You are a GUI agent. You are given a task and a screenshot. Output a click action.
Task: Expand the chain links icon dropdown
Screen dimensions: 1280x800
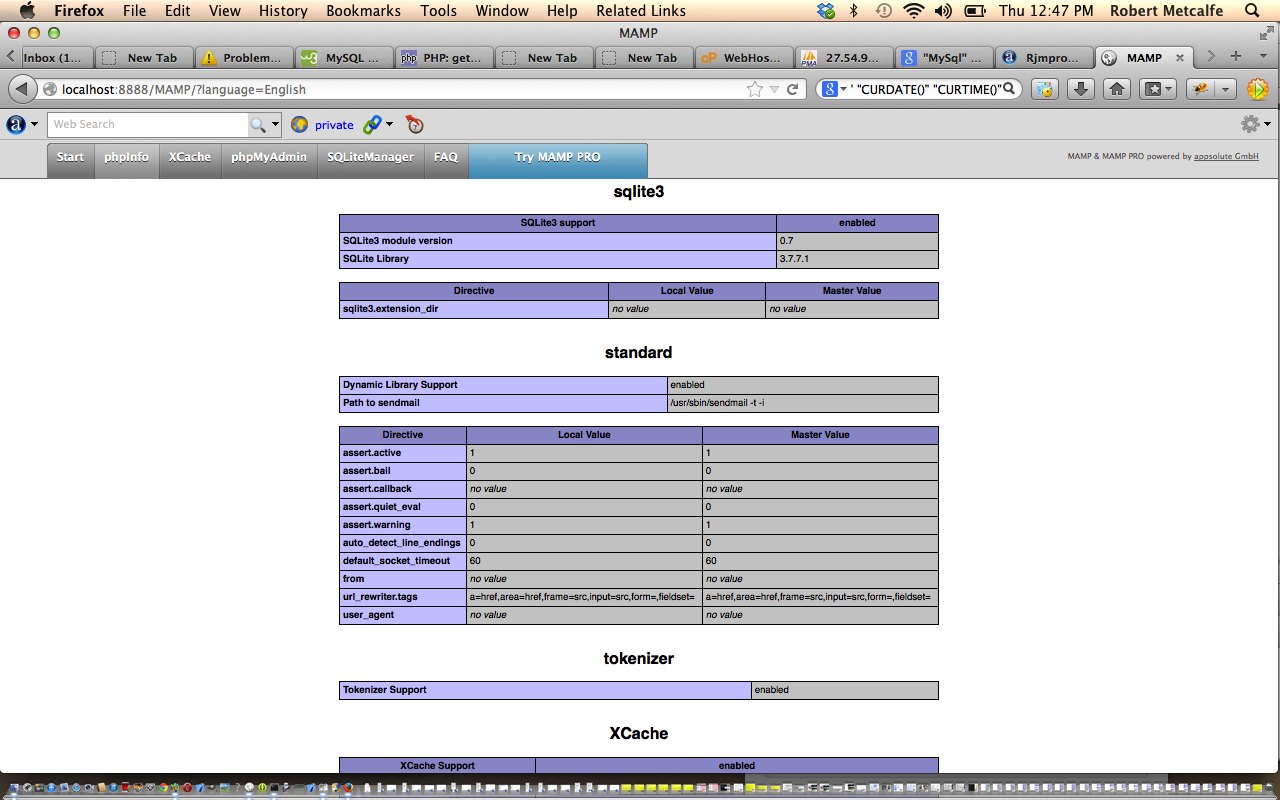click(x=389, y=124)
